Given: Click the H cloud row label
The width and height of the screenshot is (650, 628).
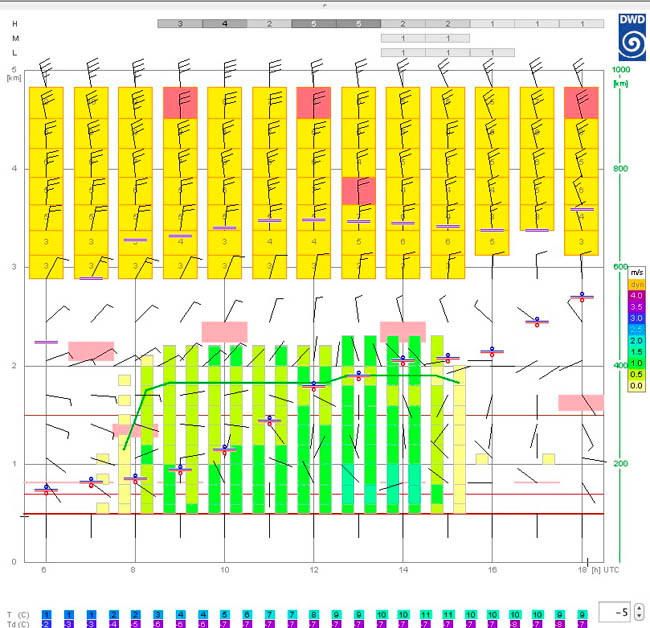Looking at the screenshot, I should [x=15, y=24].
